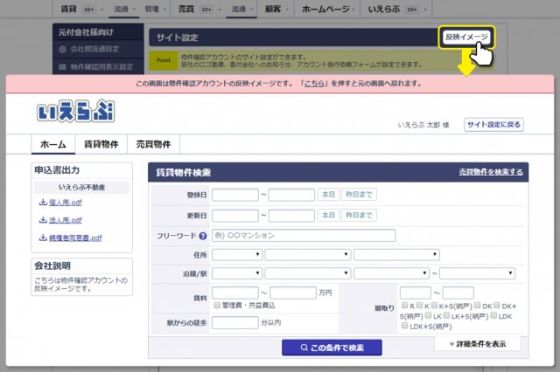Viewport: 560px width, 372px height.
Task: Expand 詳細条件を表示
Action: tap(478, 344)
